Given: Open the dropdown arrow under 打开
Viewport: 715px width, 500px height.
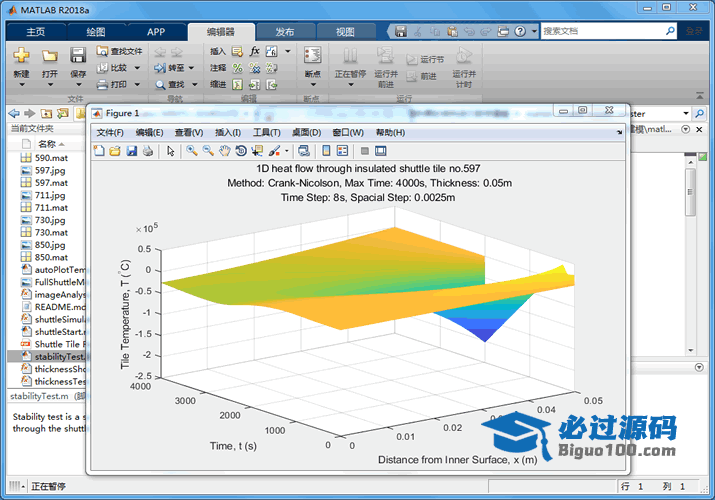Looking at the screenshot, I should pos(50,85).
